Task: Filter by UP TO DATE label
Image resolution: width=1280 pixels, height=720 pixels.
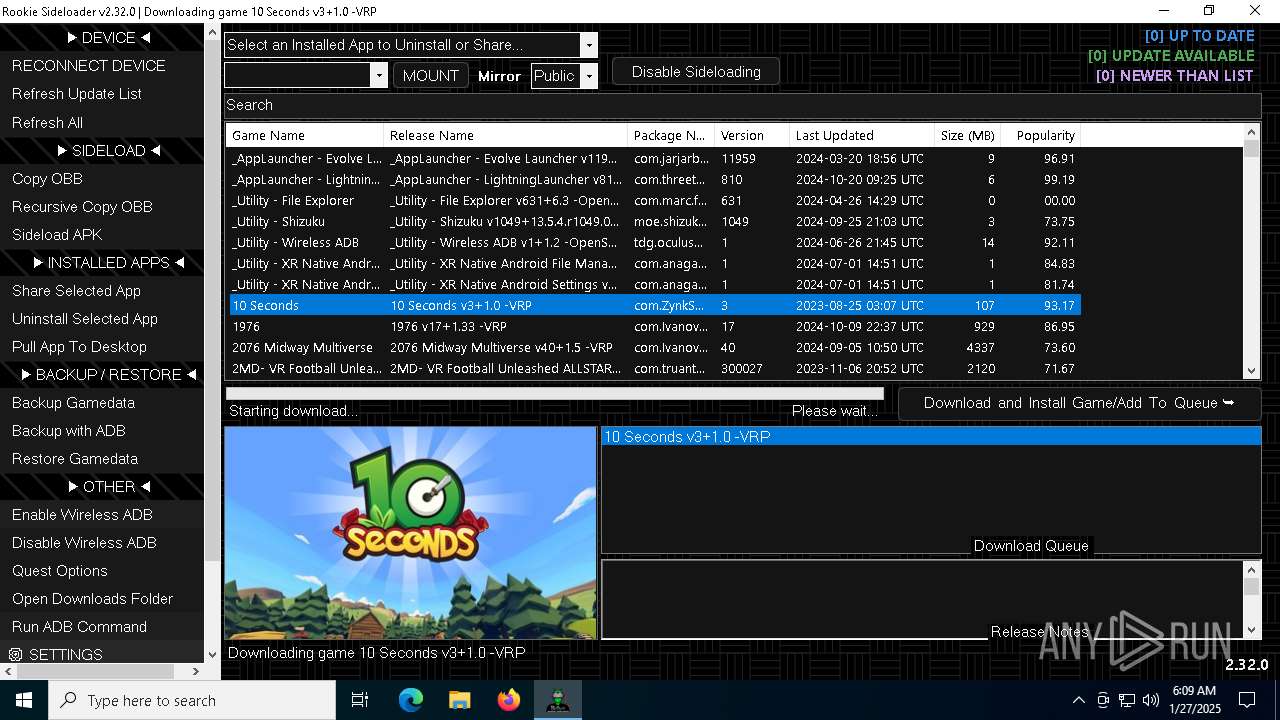Action: coord(1199,36)
